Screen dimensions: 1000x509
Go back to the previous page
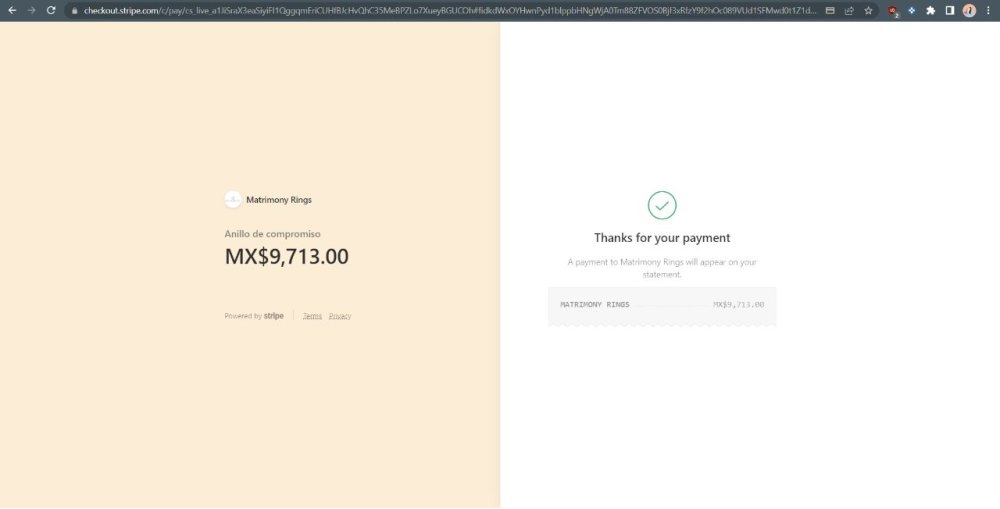pos(12,10)
